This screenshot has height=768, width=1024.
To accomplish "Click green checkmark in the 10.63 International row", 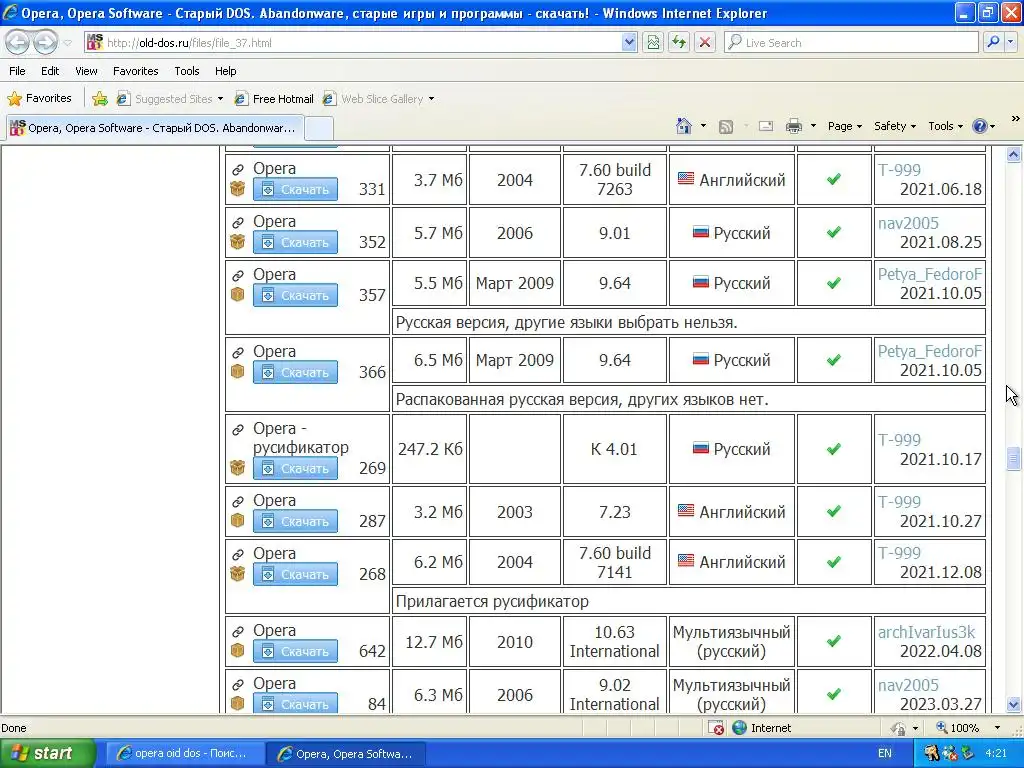I will (833, 641).
